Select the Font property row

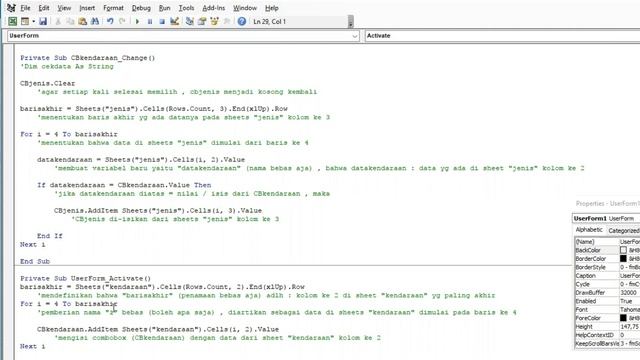coord(607,309)
